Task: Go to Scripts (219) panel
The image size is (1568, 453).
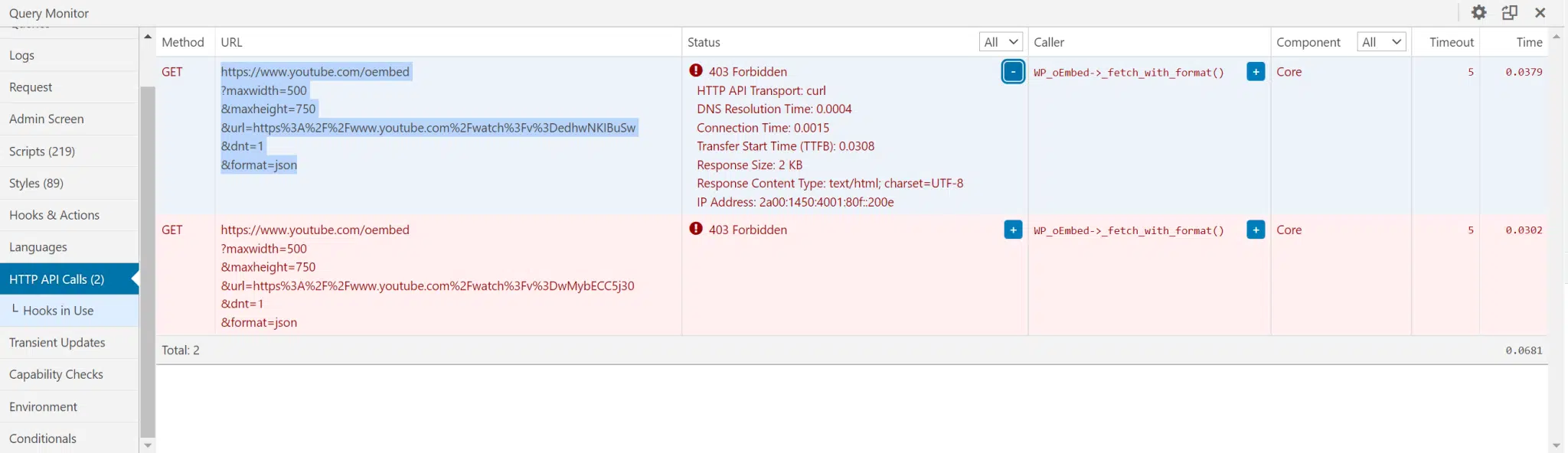Action: pyautogui.click(x=42, y=152)
